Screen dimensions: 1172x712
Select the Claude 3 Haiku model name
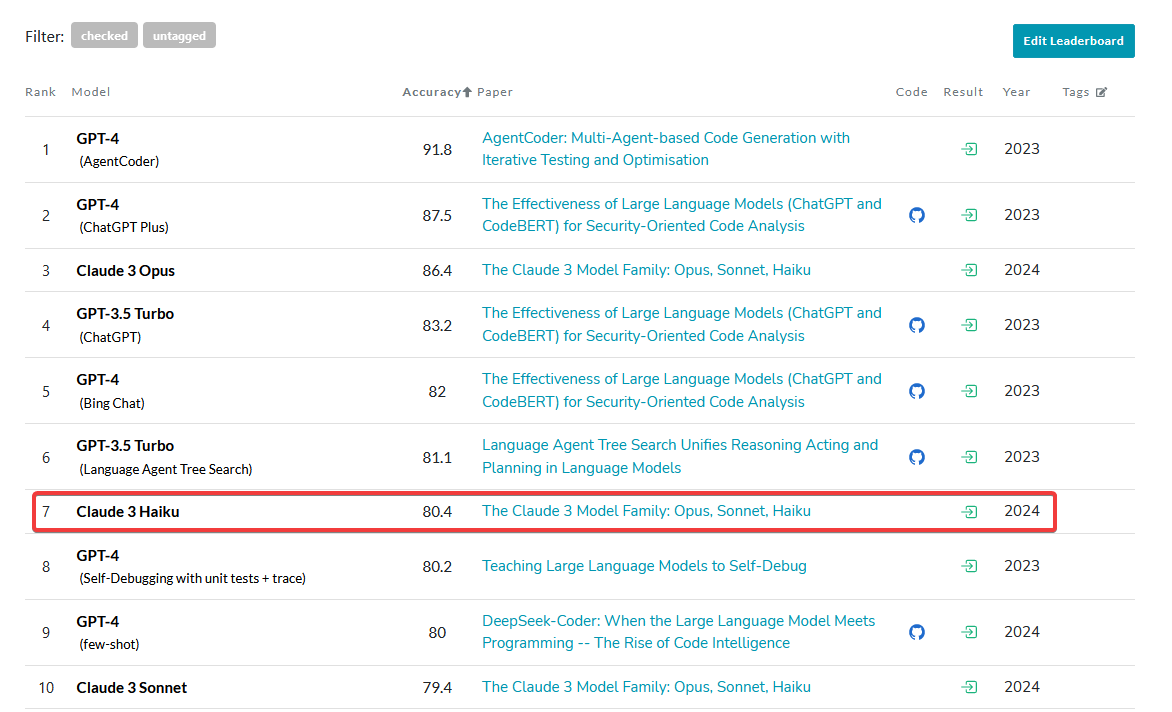(x=128, y=512)
